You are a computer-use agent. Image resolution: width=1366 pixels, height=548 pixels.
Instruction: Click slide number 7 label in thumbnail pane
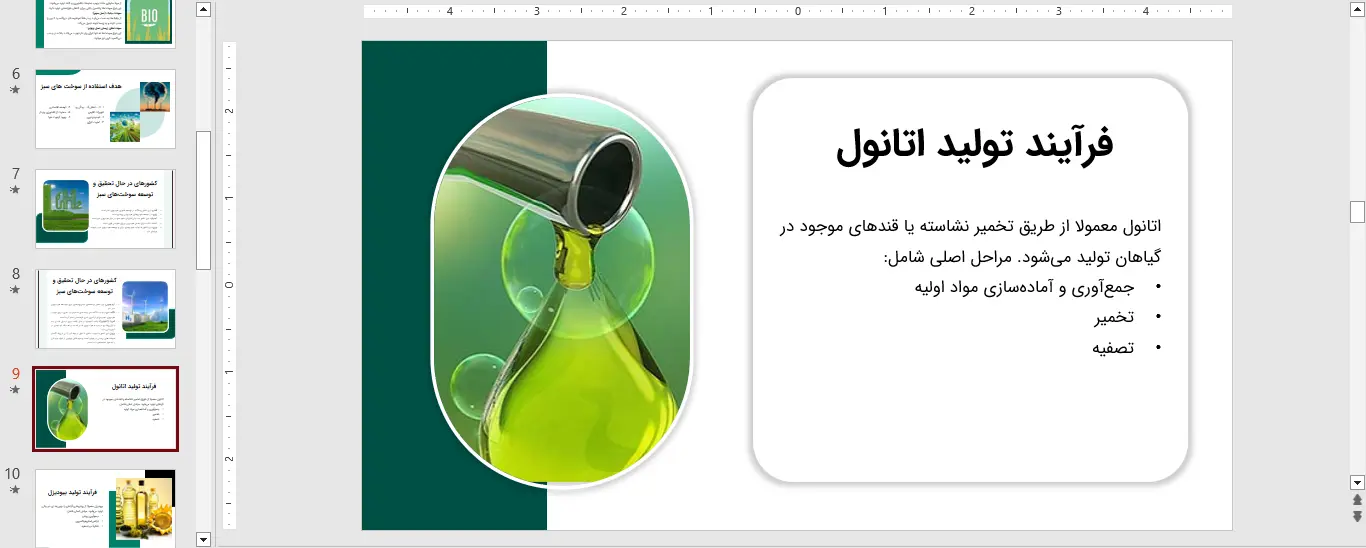(15, 174)
